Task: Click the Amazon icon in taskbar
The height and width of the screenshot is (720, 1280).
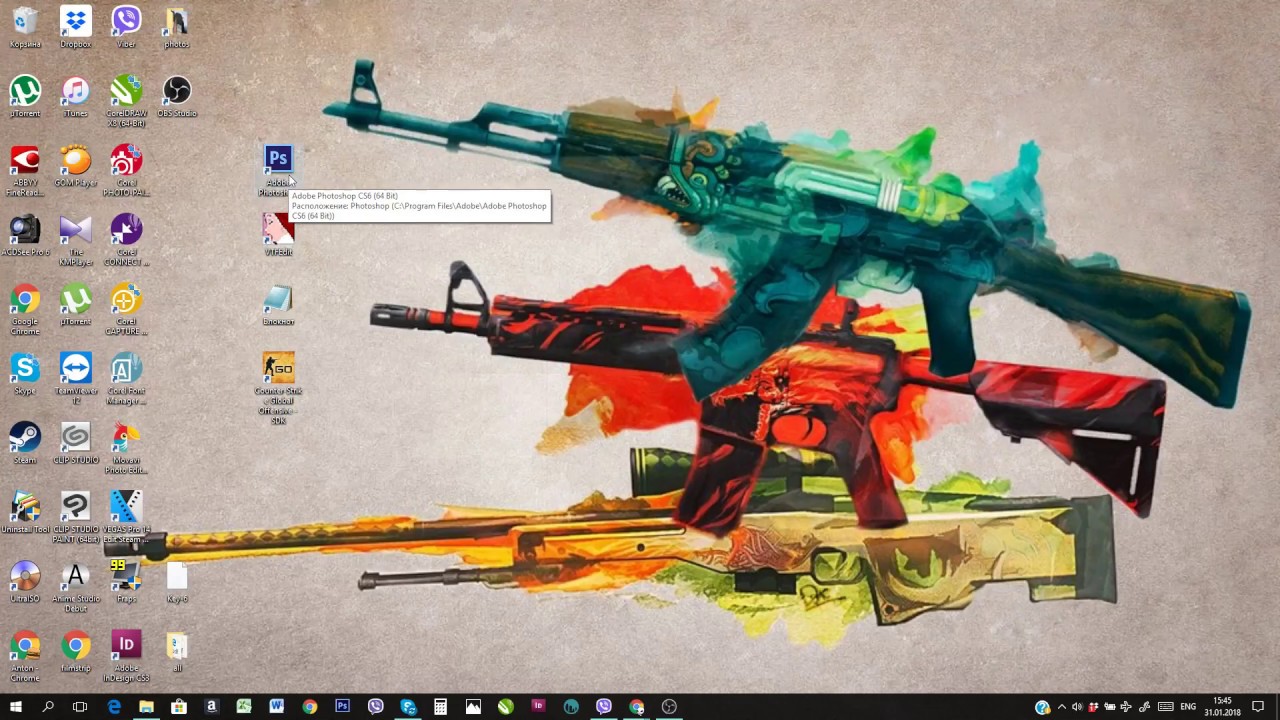Action: click(211, 707)
